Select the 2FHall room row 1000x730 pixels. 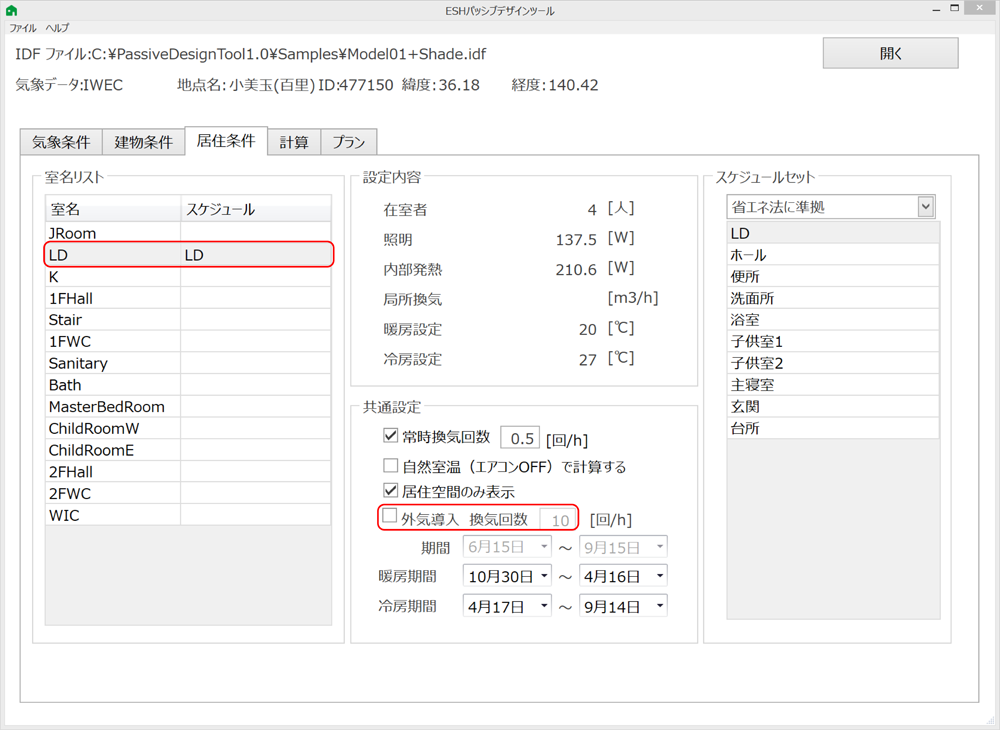[x=188, y=472]
